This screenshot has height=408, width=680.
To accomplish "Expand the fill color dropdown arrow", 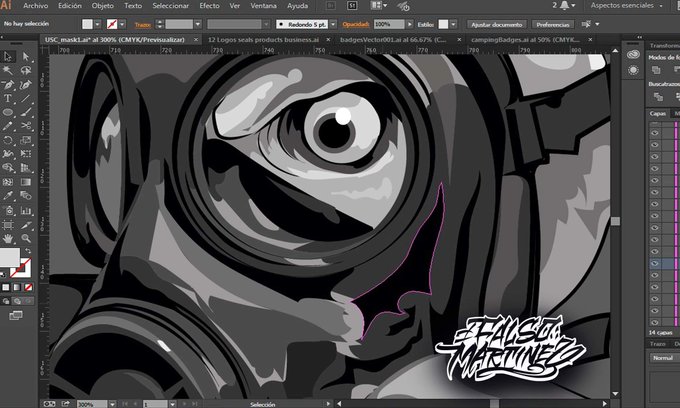I will click(98, 24).
